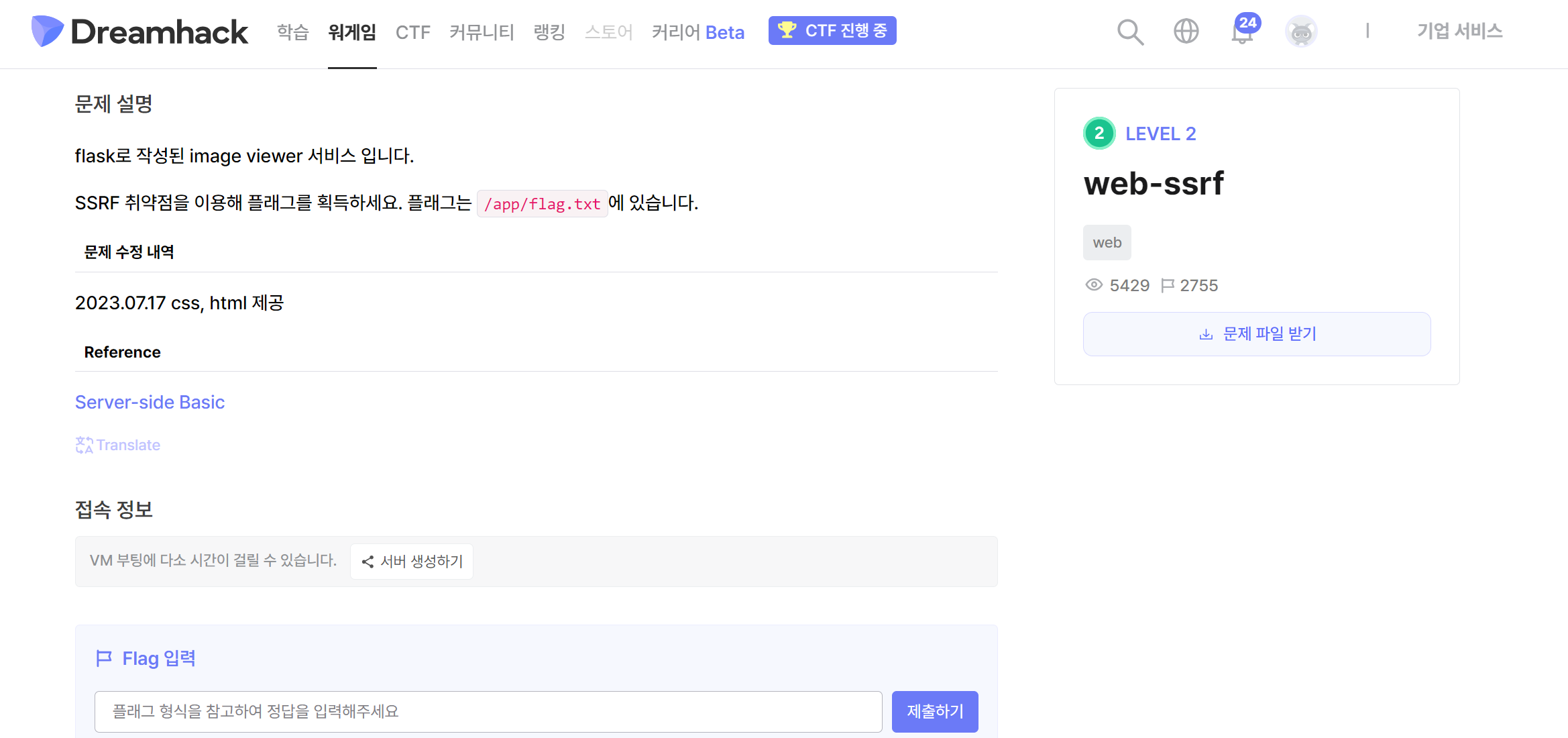Open 커리어 Beta menu

pos(698,32)
